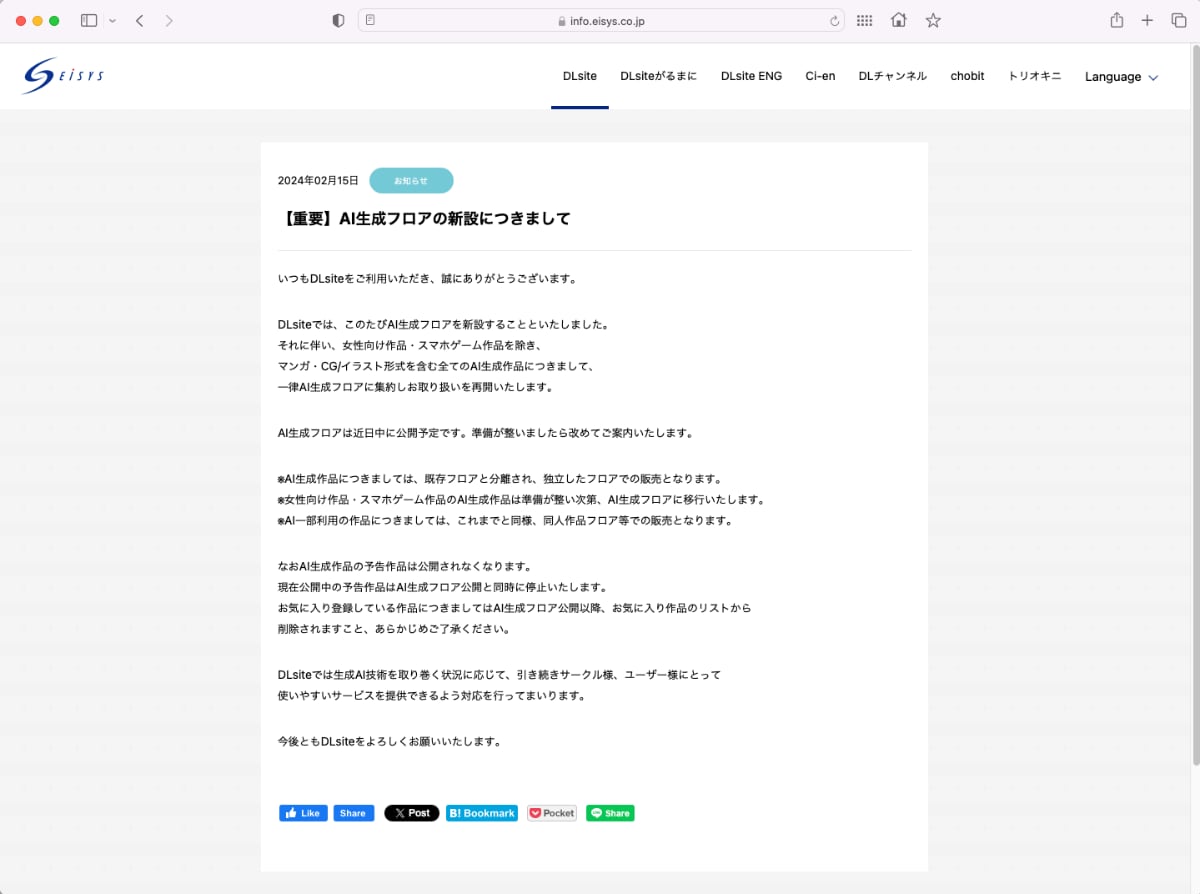
Task: Open the privacy report shield icon
Action: (x=338, y=20)
